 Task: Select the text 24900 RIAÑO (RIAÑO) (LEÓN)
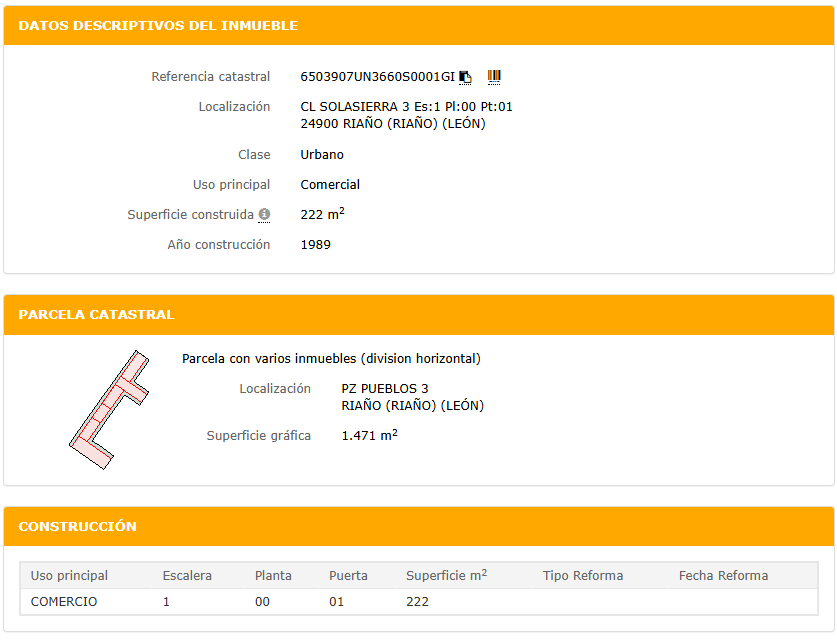(393, 124)
